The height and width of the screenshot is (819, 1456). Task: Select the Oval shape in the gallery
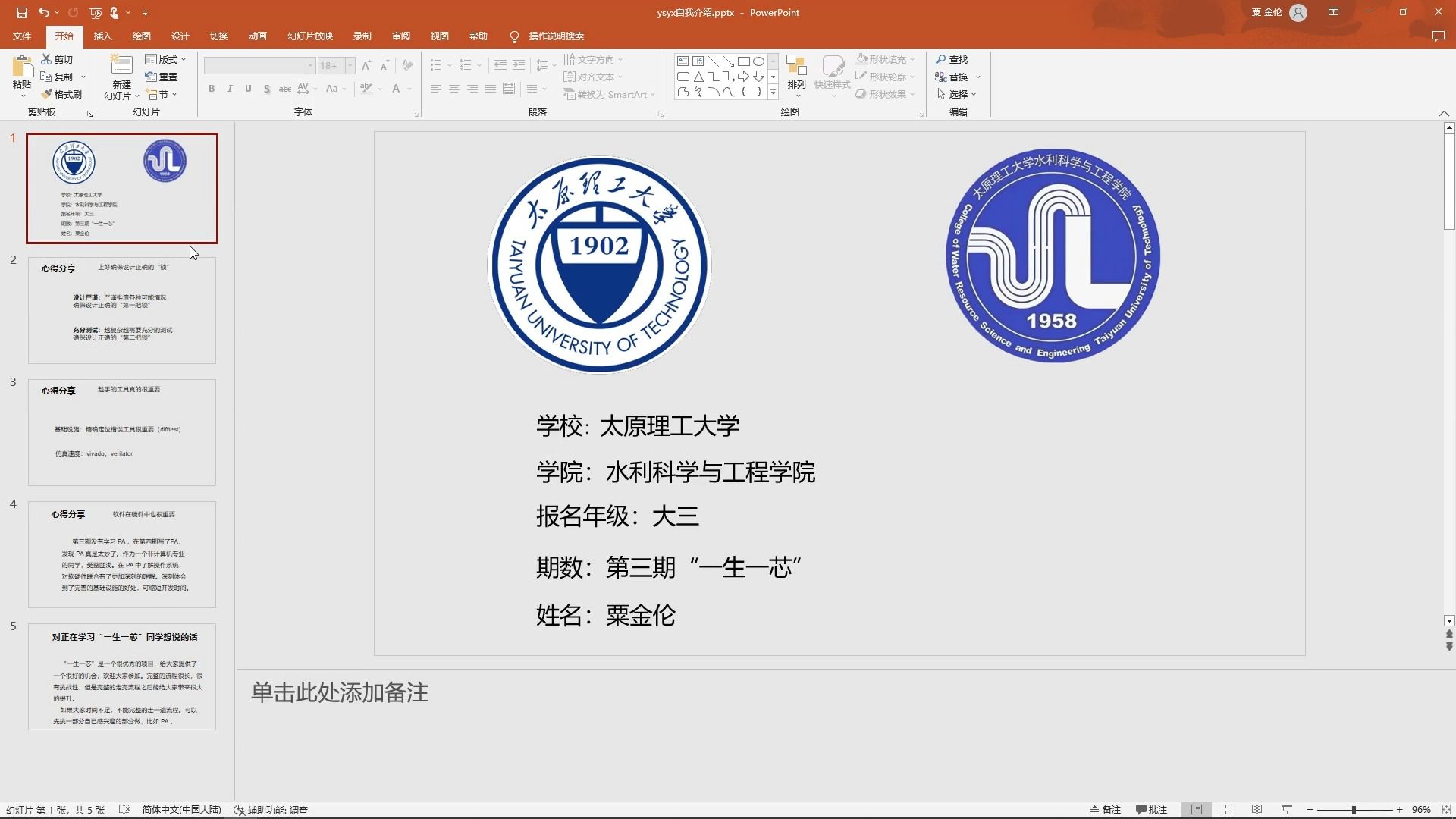(x=758, y=61)
